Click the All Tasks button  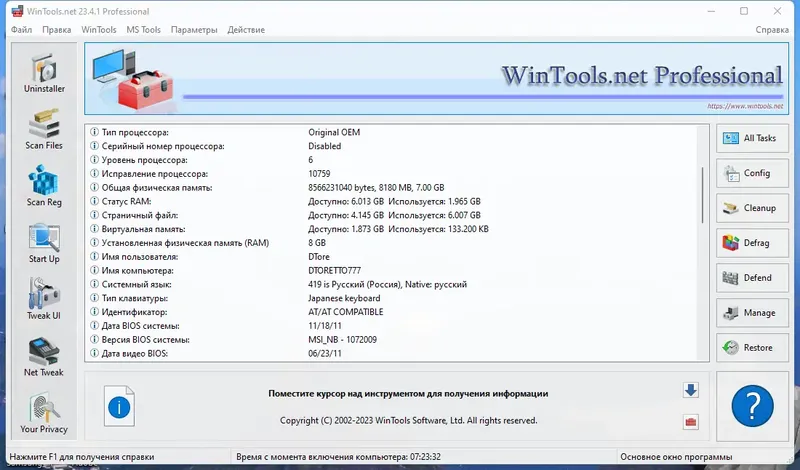tap(752, 138)
